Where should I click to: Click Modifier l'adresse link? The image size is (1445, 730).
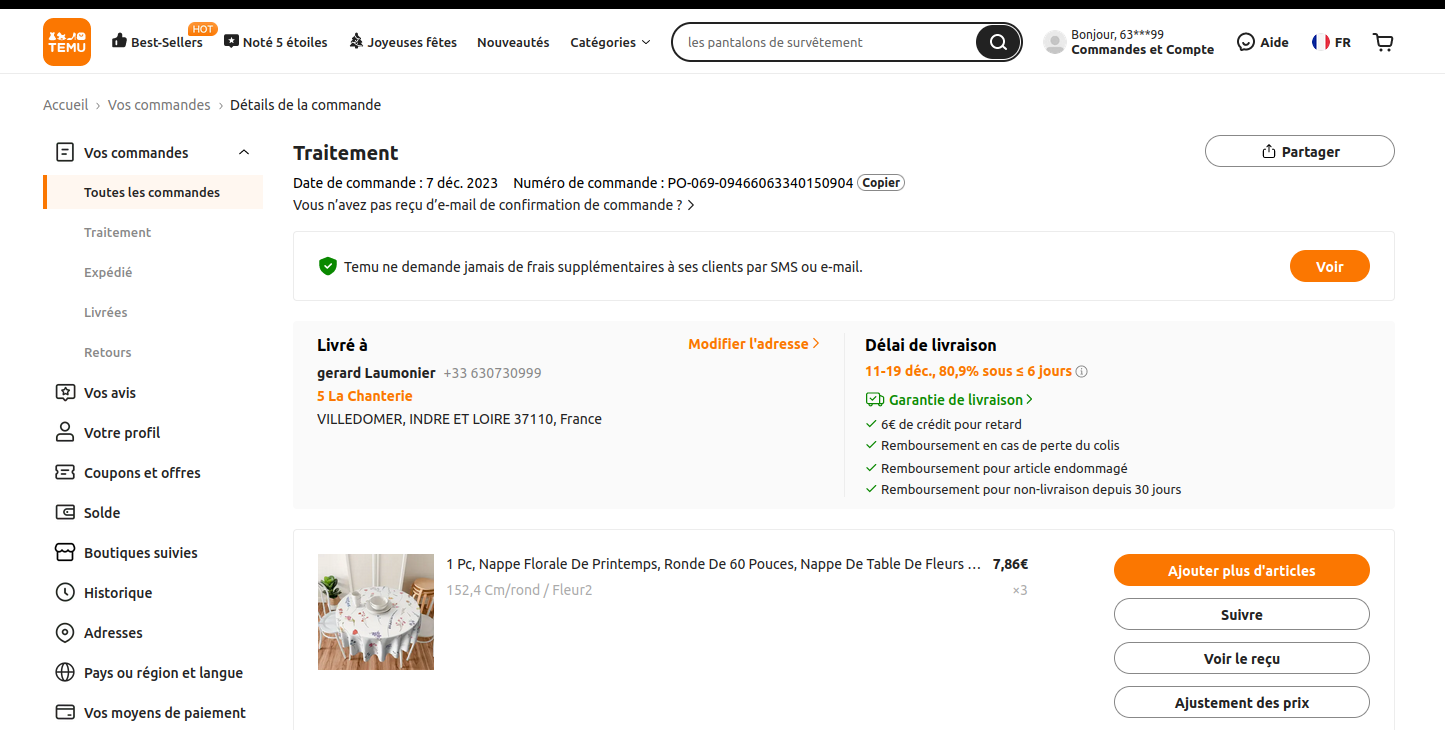[x=753, y=344]
